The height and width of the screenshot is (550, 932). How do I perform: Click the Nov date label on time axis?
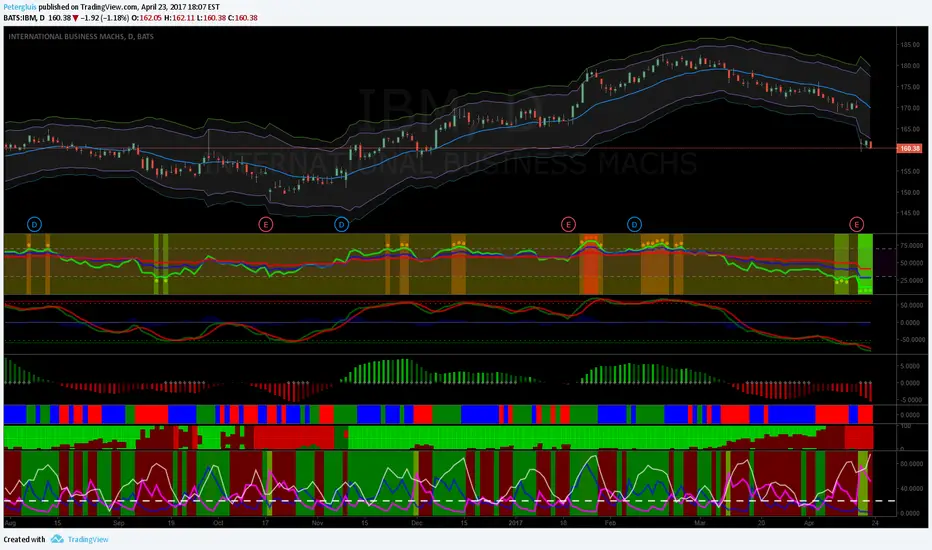point(317,523)
